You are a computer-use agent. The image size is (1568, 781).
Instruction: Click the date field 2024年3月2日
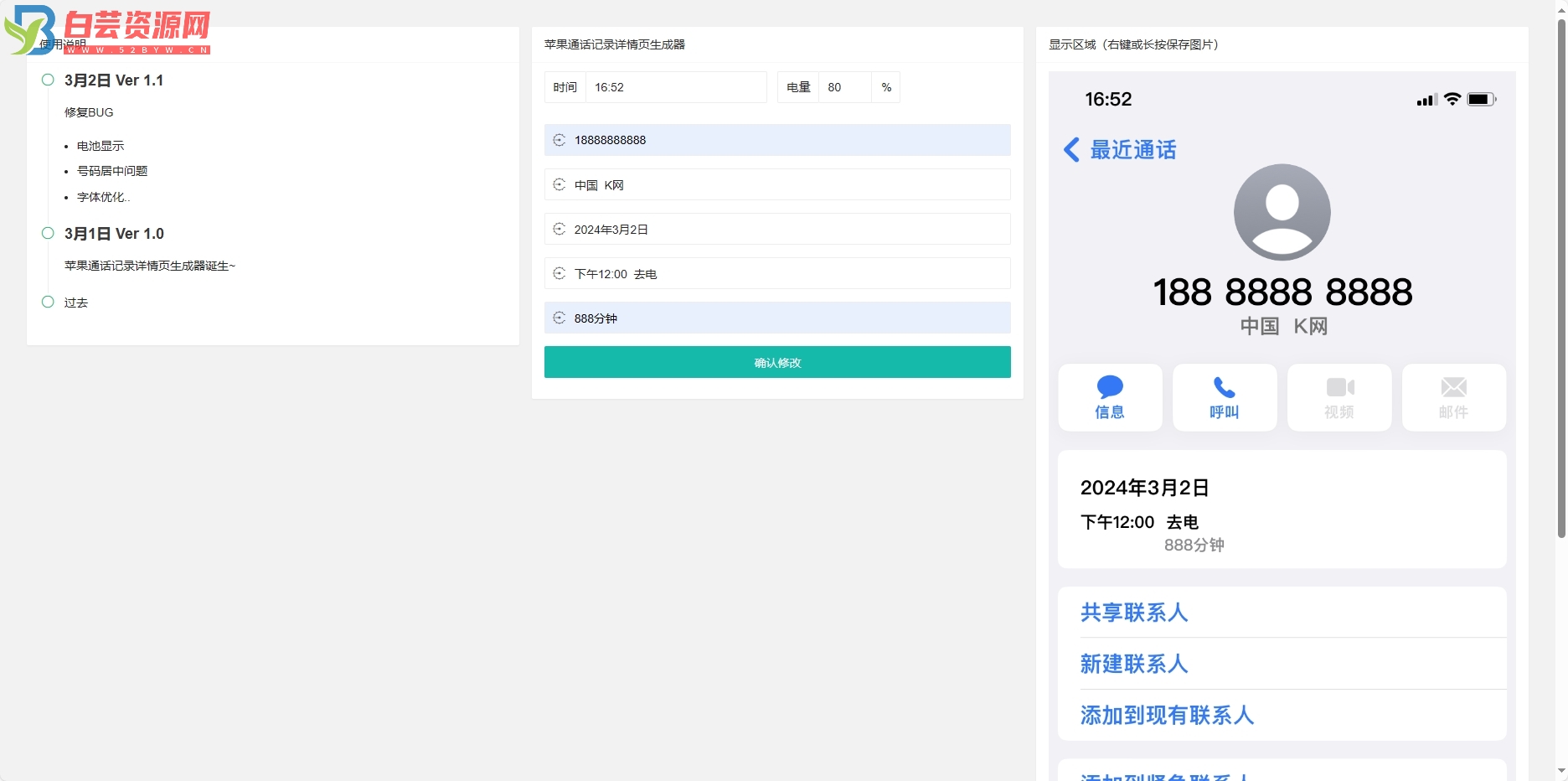(777, 229)
